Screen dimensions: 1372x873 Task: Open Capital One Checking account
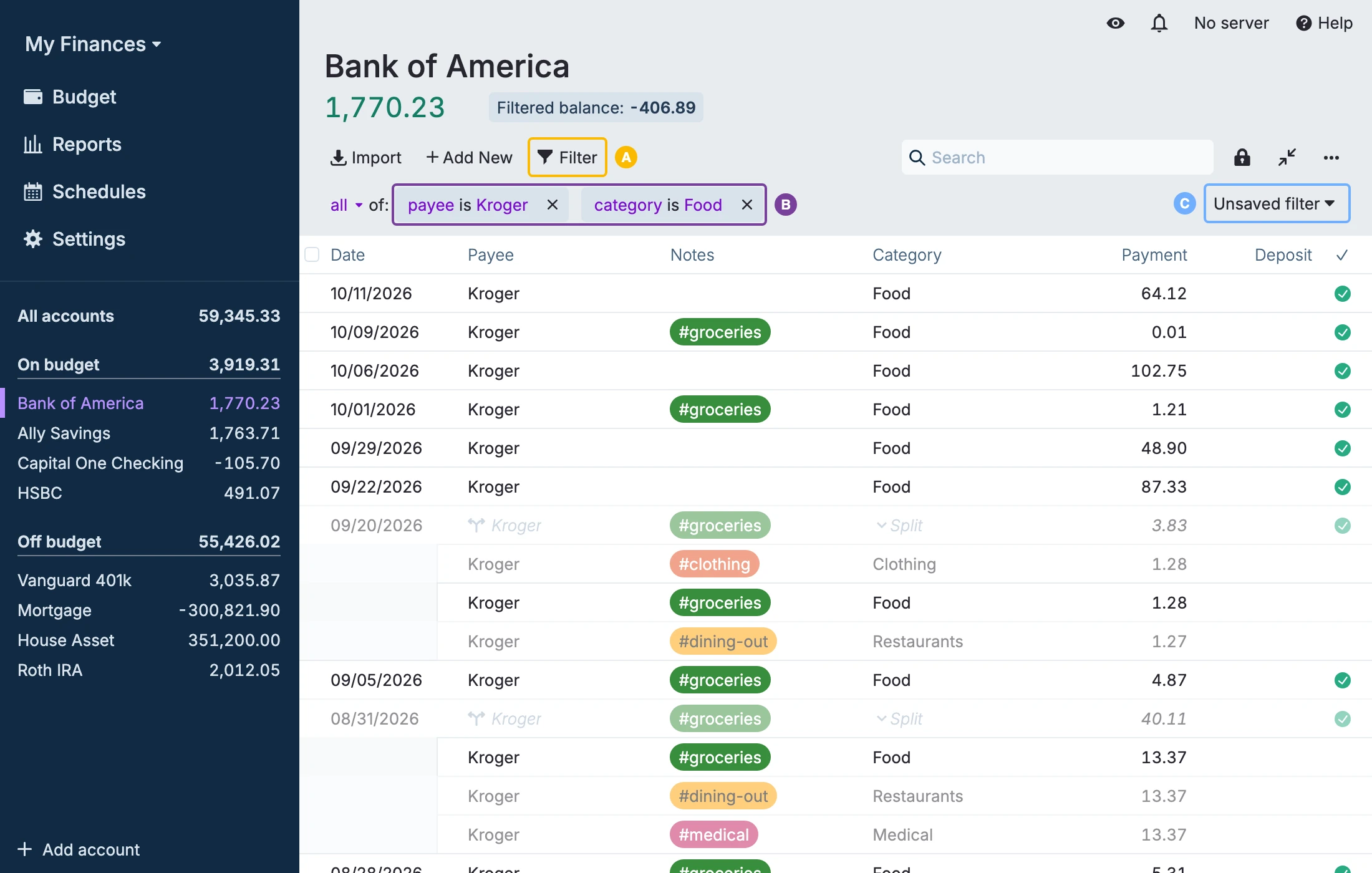(148, 463)
